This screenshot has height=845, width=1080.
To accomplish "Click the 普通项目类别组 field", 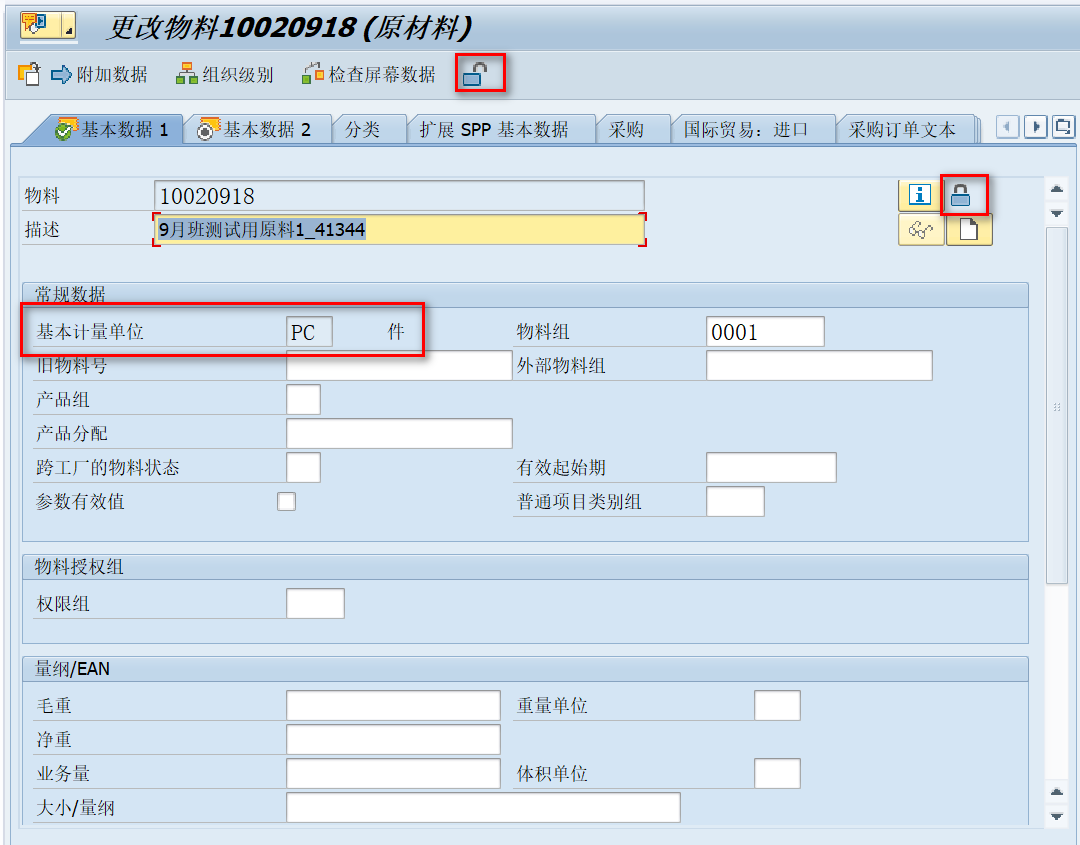I will (735, 501).
